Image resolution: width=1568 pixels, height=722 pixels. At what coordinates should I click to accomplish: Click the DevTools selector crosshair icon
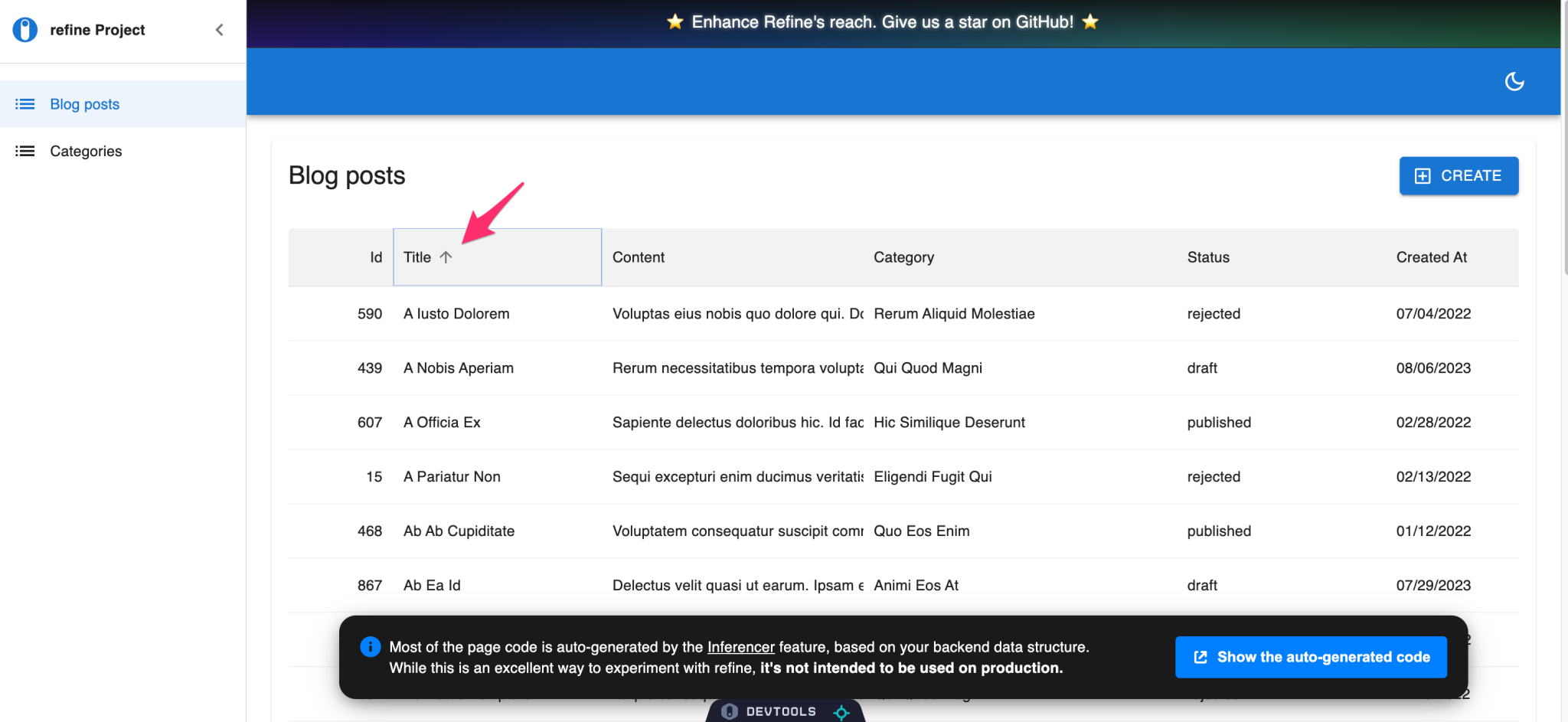tap(841, 712)
